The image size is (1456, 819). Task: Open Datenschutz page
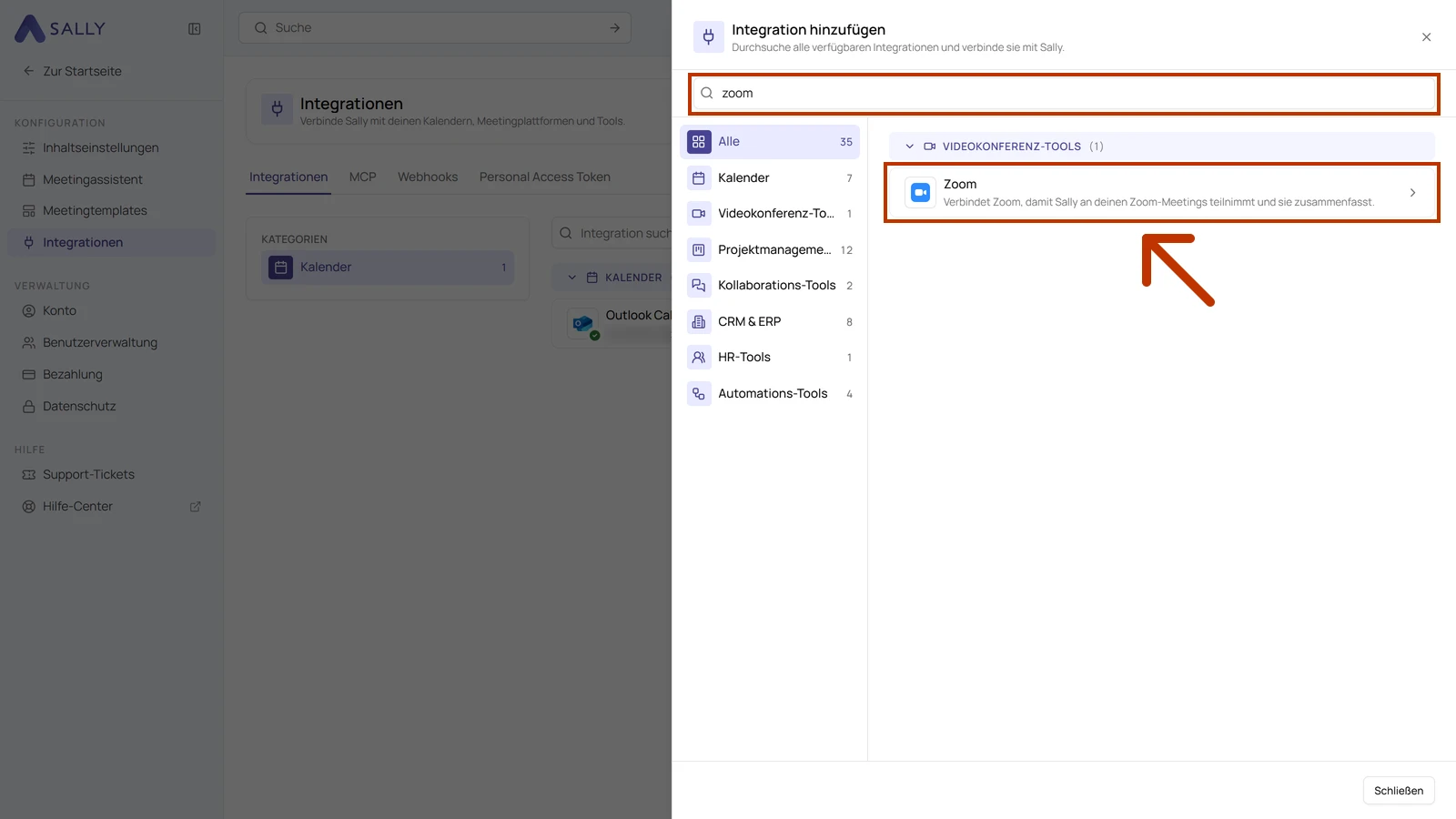coord(111,407)
